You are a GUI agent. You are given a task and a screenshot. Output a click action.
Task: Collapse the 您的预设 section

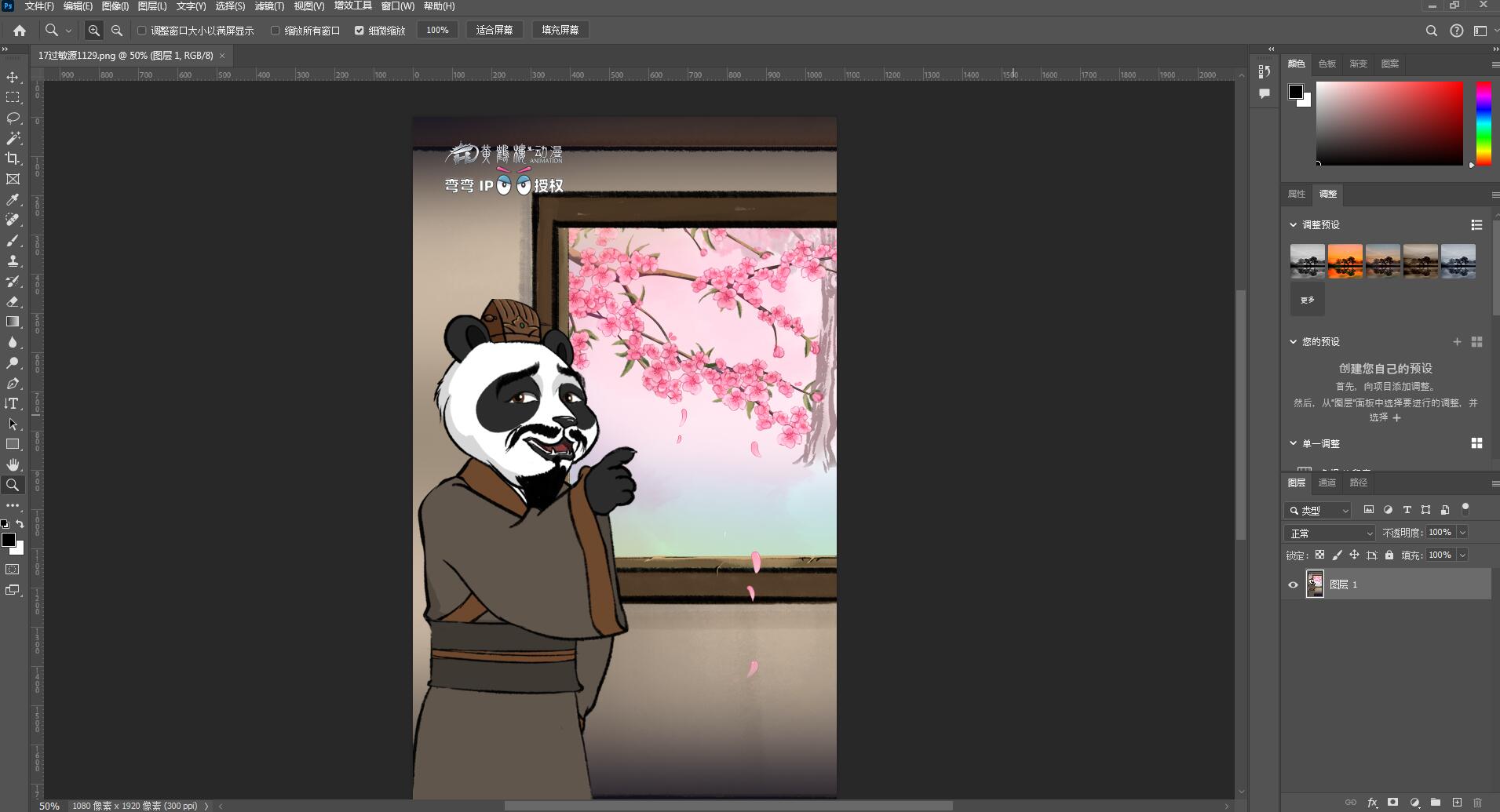(x=1294, y=341)
